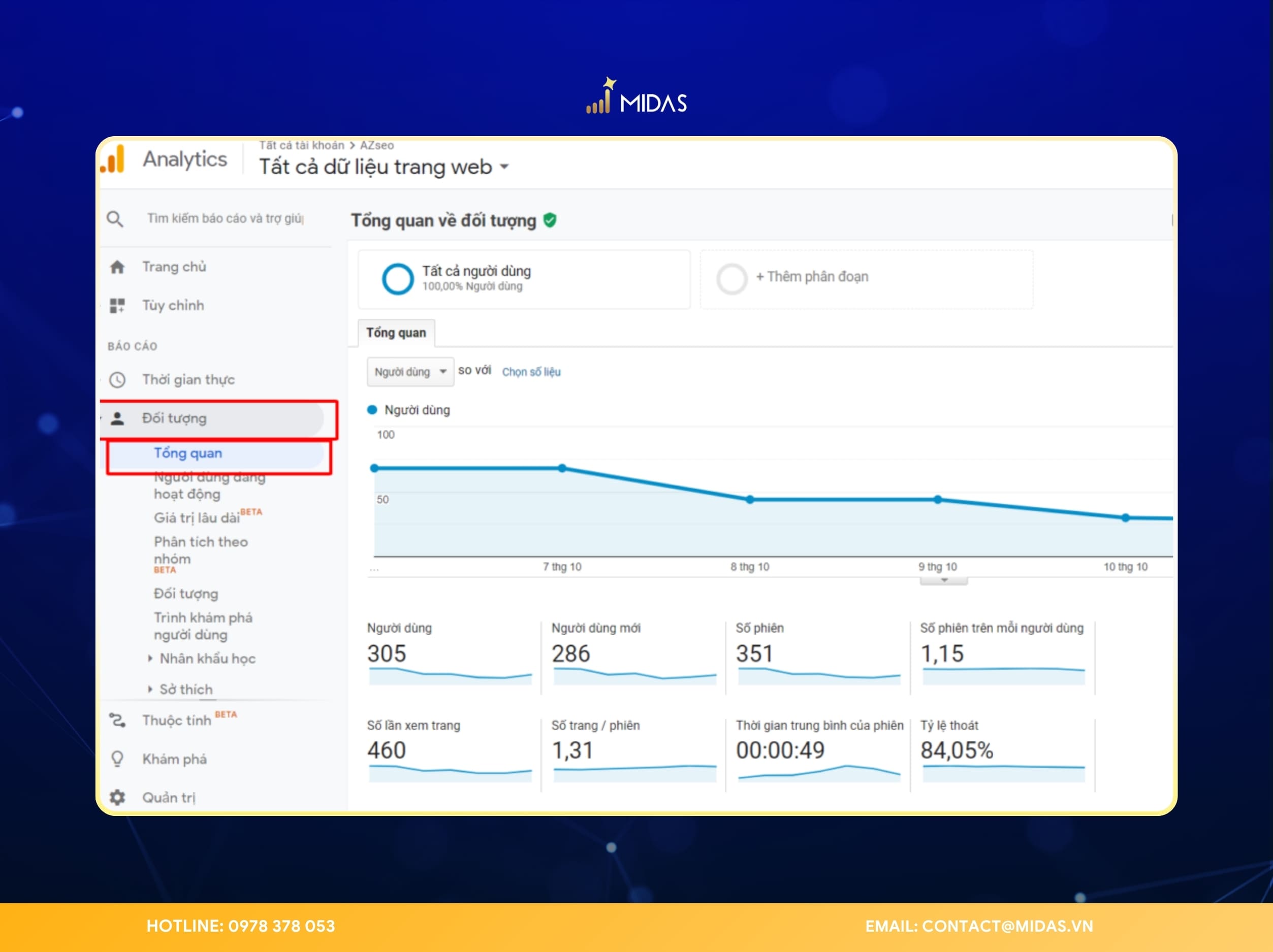Open Khám phá in the sidebar
Screen dimensions: 1273x952
(x=174, y=759)
